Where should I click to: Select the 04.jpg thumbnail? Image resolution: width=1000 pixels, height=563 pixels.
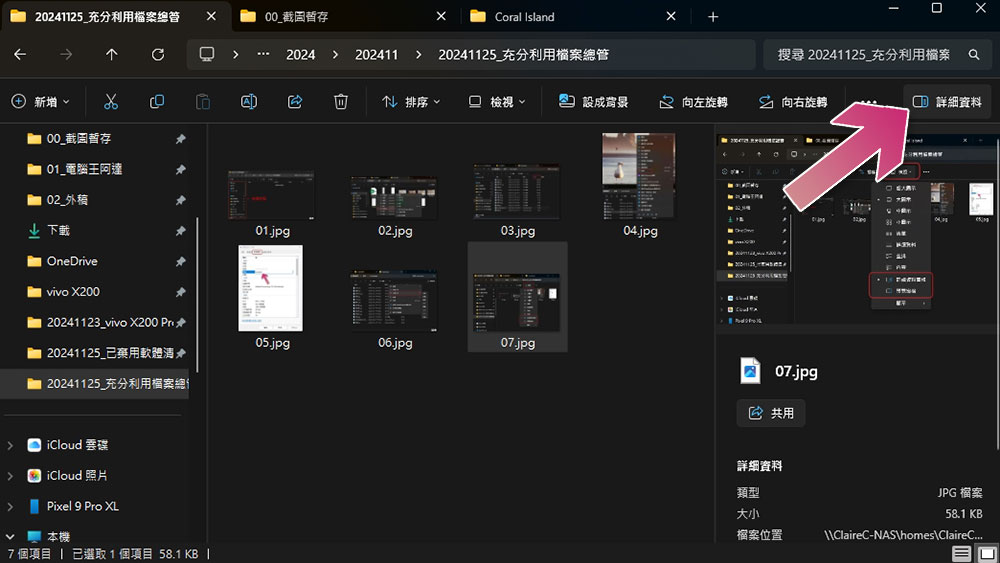coord(640,185)
